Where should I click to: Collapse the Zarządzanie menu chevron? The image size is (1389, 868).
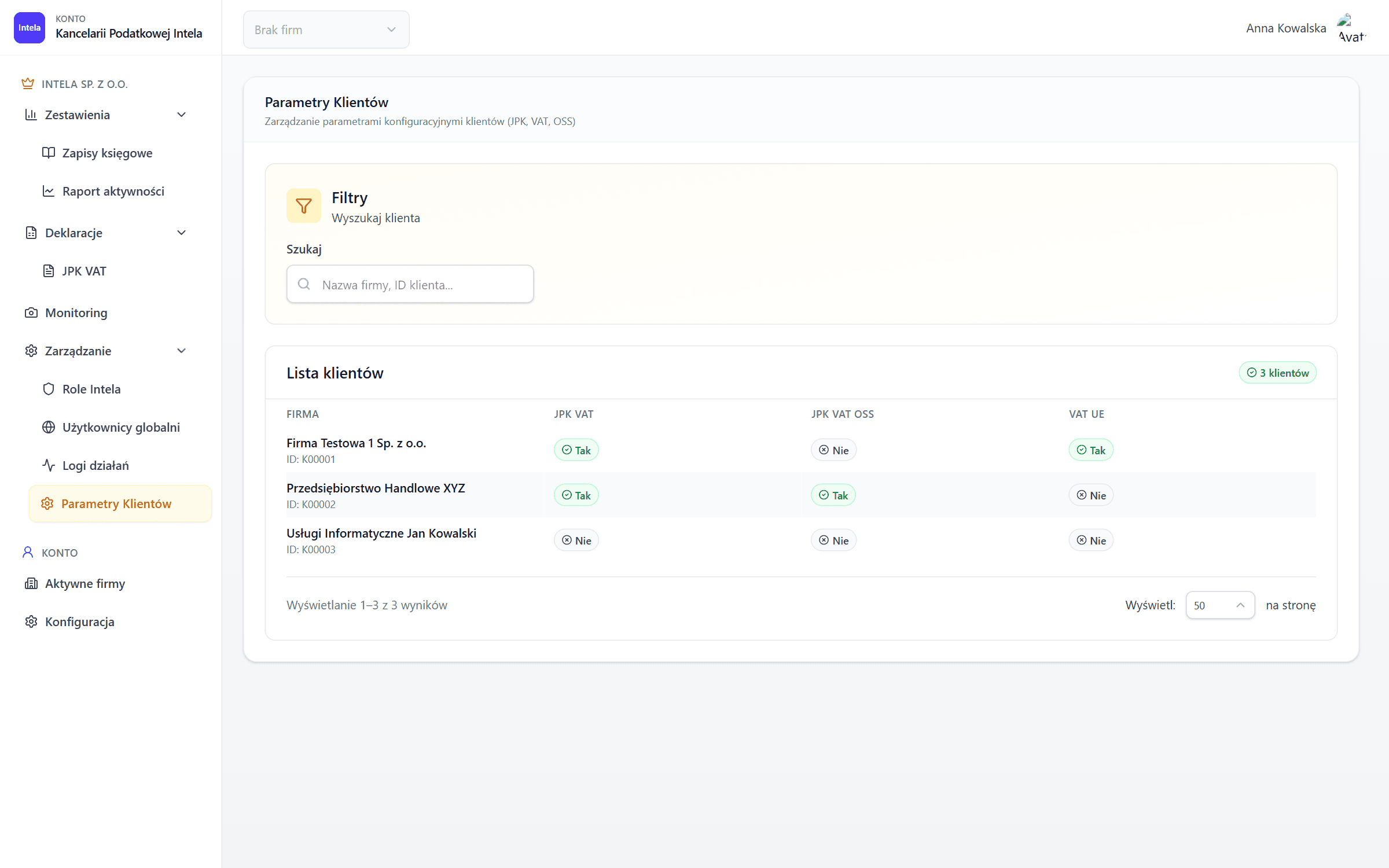182,351
